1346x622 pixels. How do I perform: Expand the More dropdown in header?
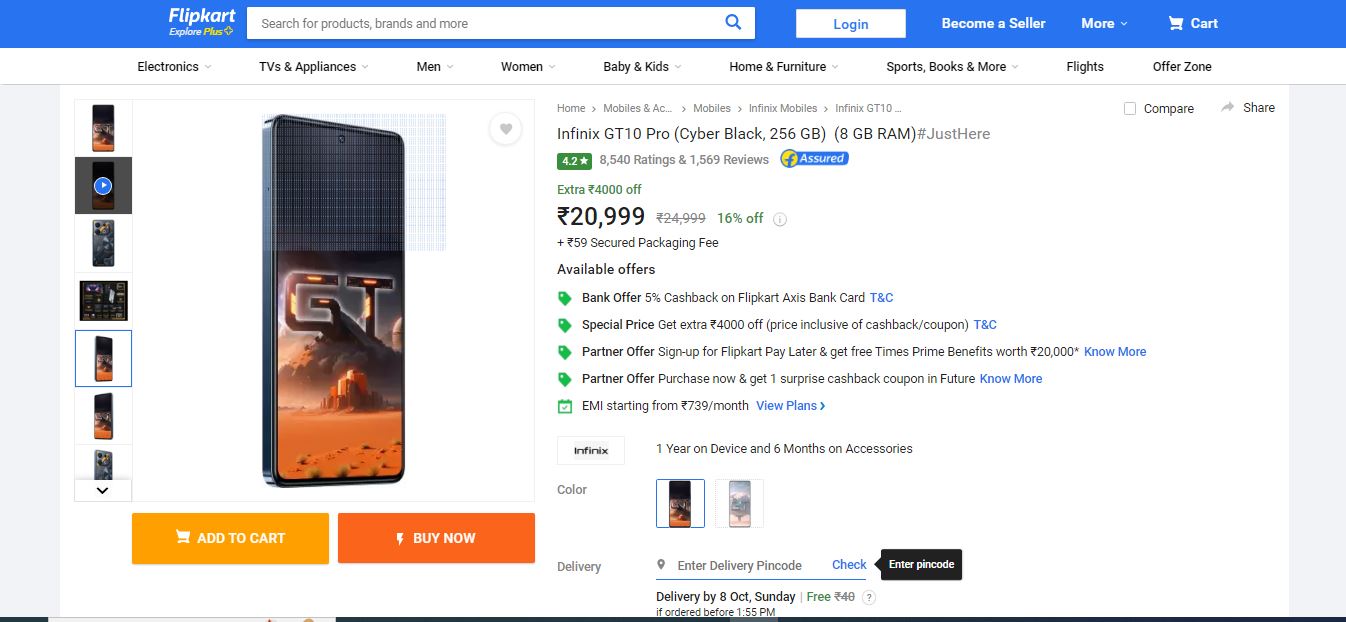(1104, 23)
